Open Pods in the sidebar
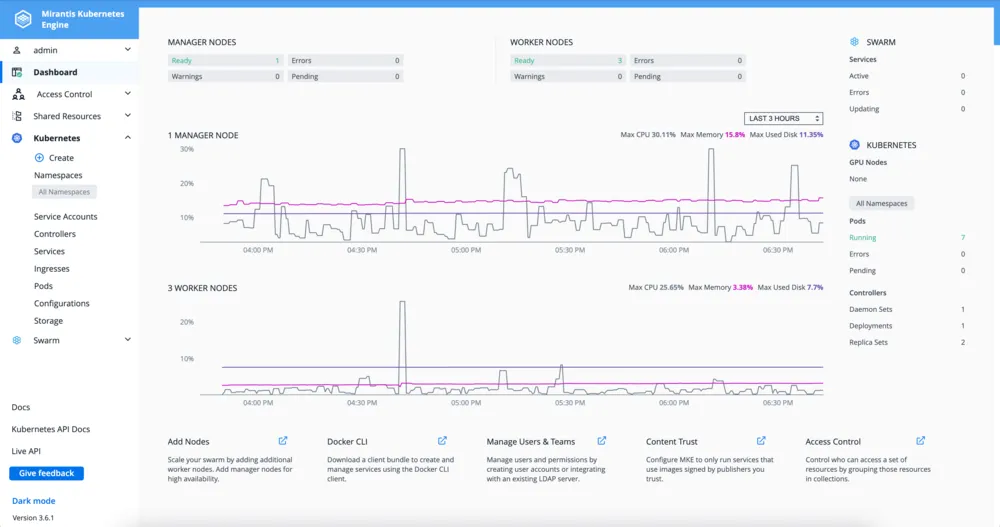This screenshot has width=1000, height=527. tap(43, 286)
